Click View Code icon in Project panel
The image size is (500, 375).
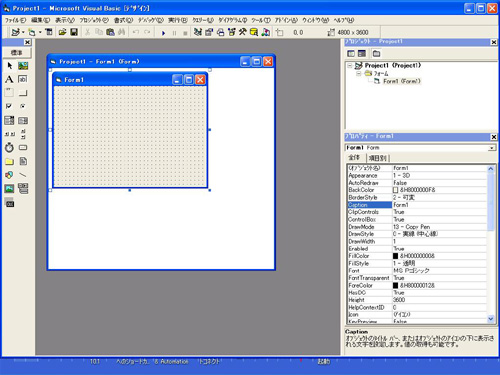351,53
